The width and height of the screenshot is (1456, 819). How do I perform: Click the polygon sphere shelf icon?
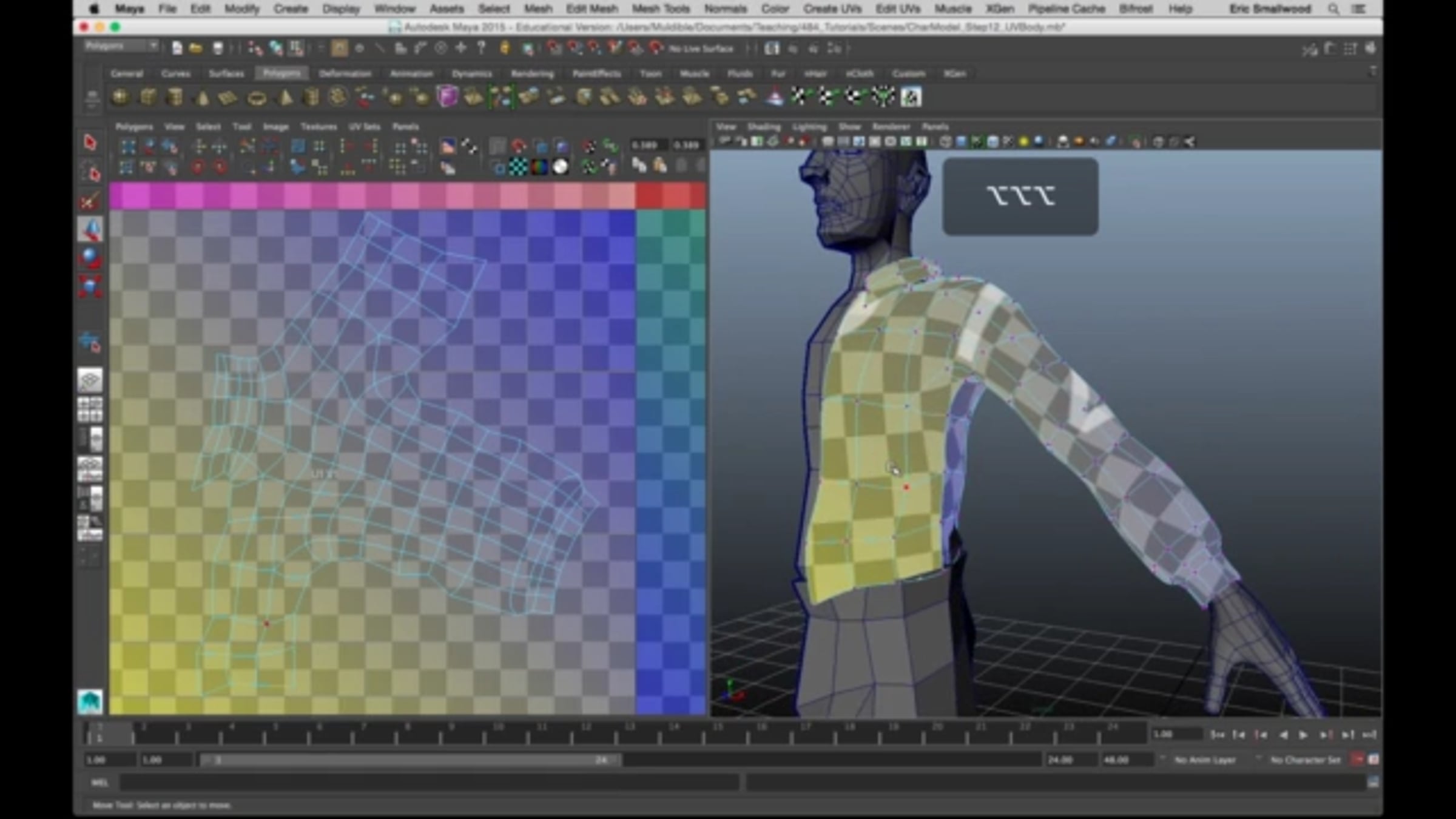[x=121, y=97]
